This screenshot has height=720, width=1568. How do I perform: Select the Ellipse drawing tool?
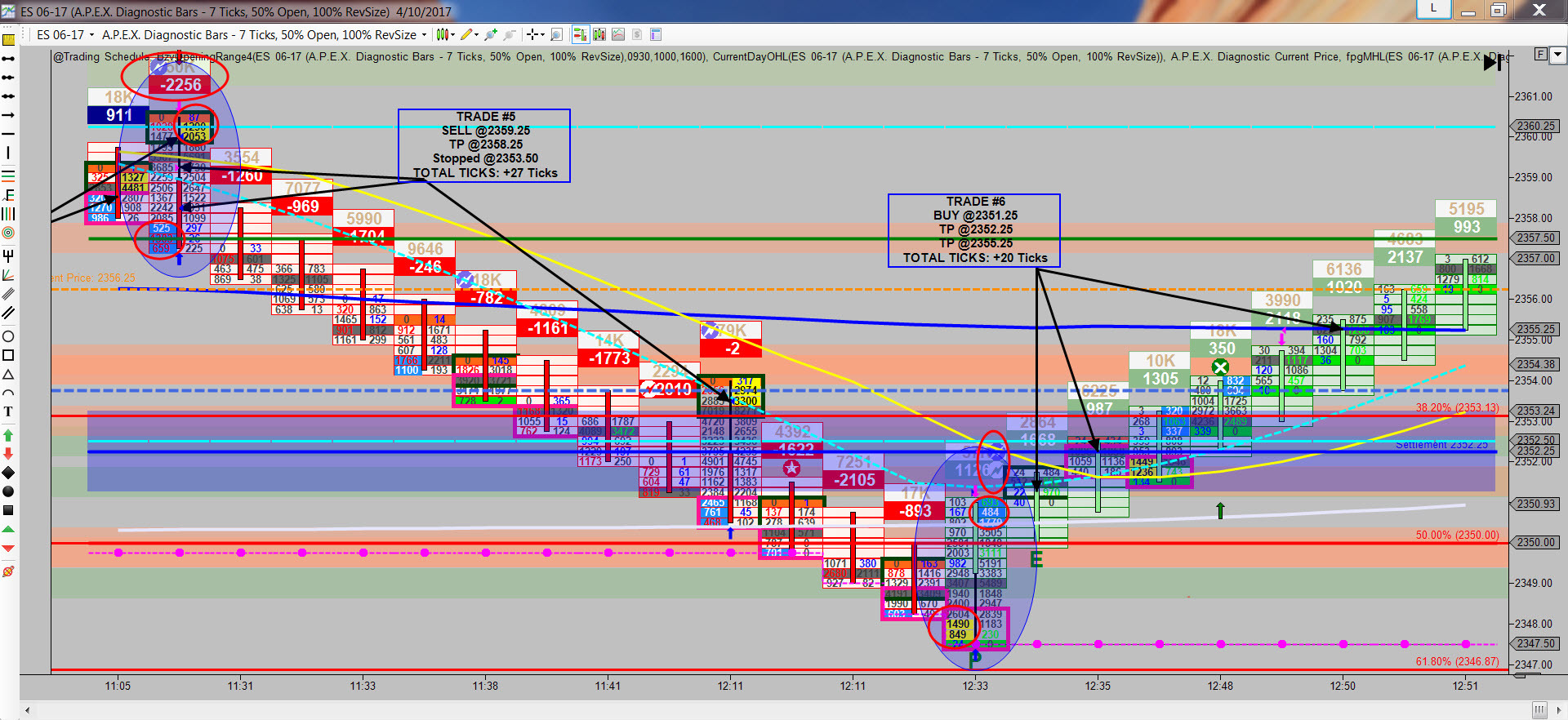tap(8, 336)
